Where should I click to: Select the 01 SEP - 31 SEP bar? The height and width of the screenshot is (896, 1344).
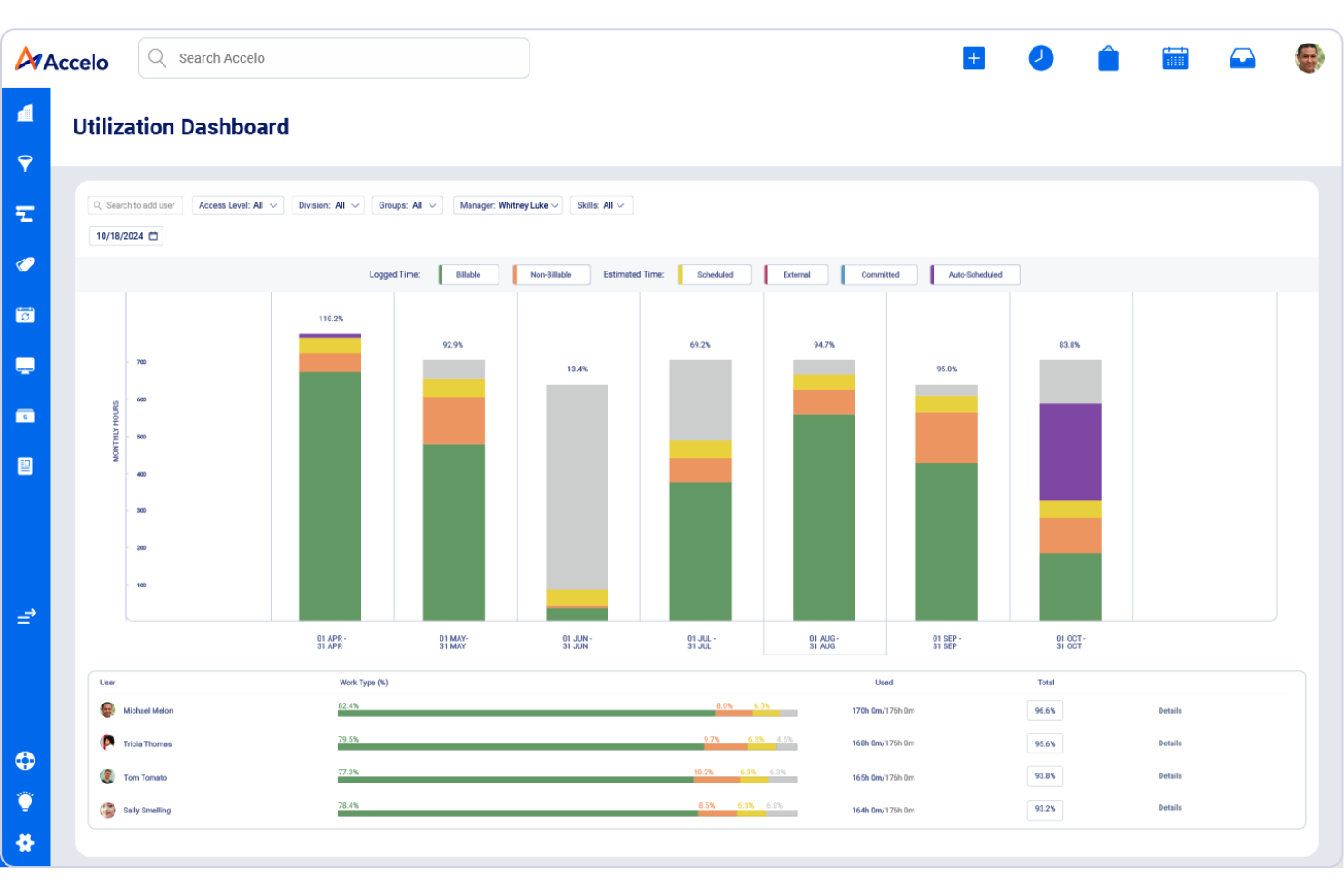point(946,503)
